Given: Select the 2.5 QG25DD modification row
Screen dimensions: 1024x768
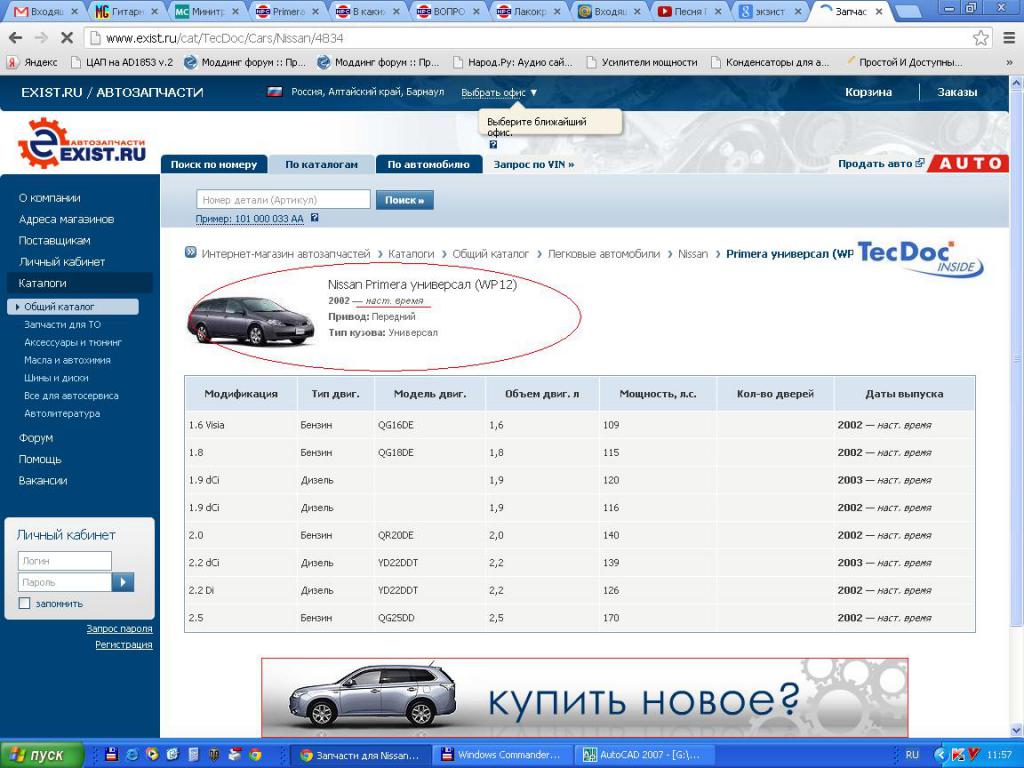Looking at the screenshot, I should 580,618.
